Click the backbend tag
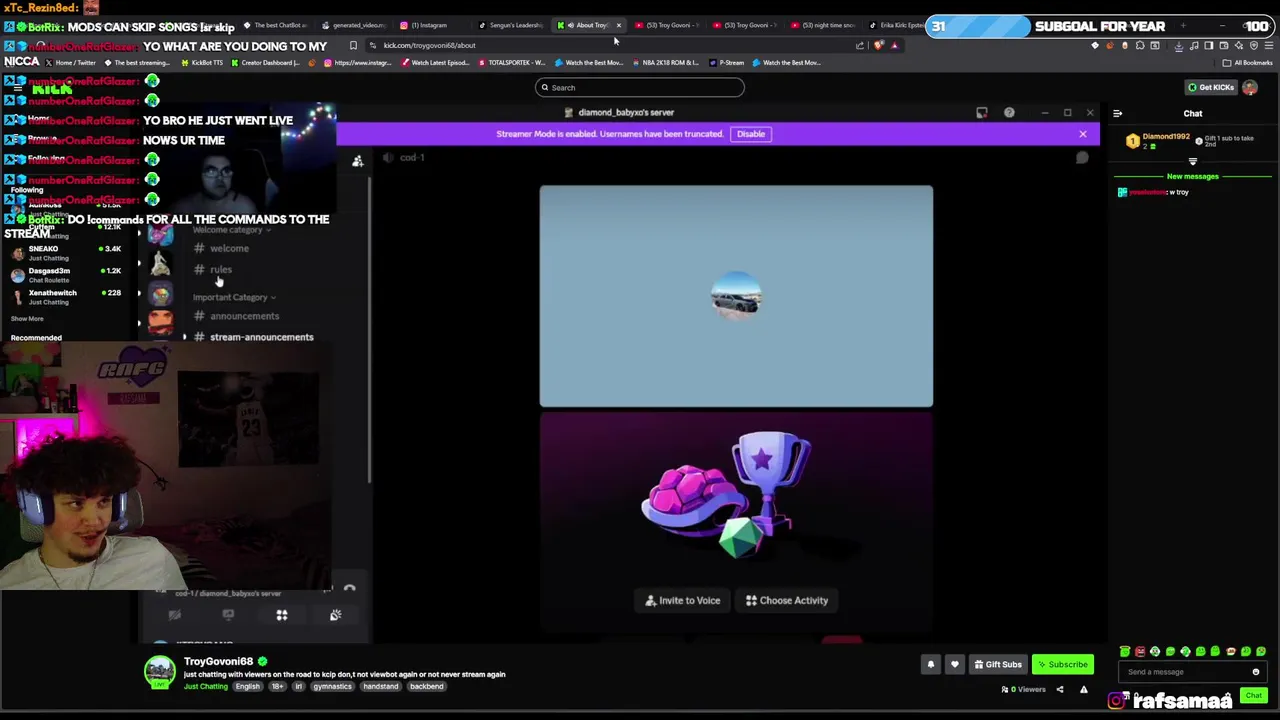 point(426,687)
